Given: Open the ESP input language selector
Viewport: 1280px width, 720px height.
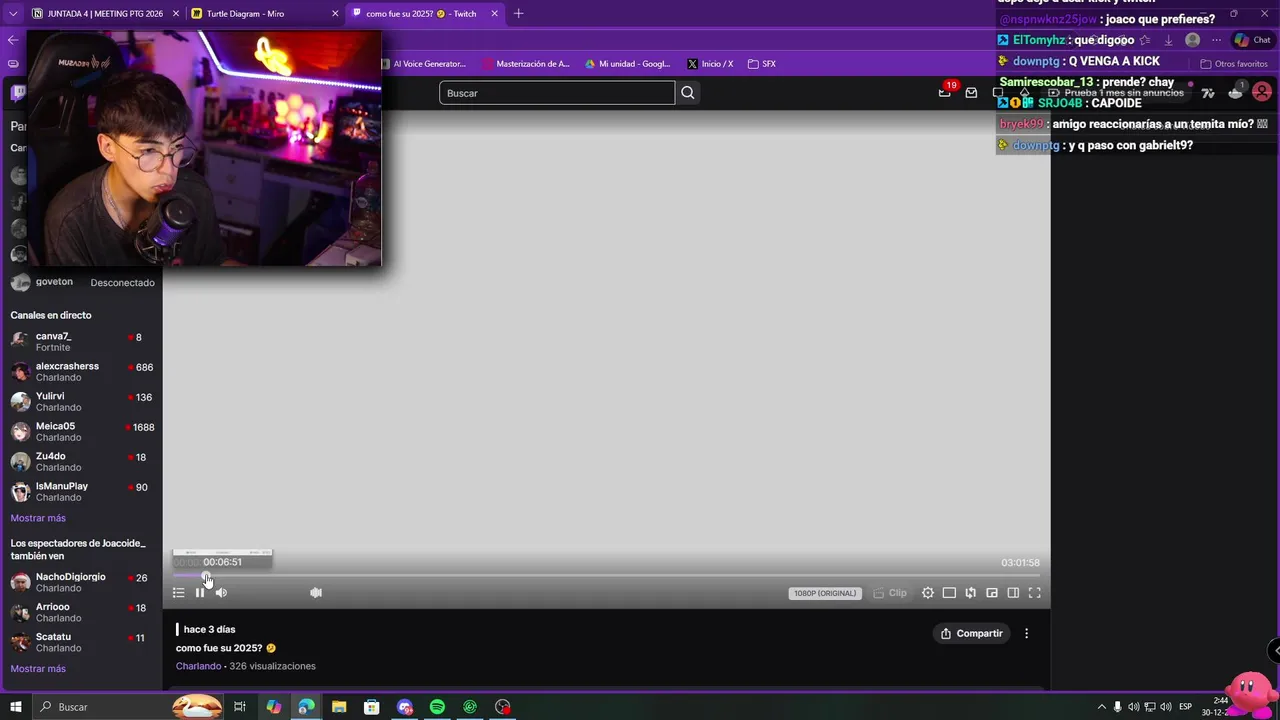Looking at the screenshot, I should [x=1186, y=707].
